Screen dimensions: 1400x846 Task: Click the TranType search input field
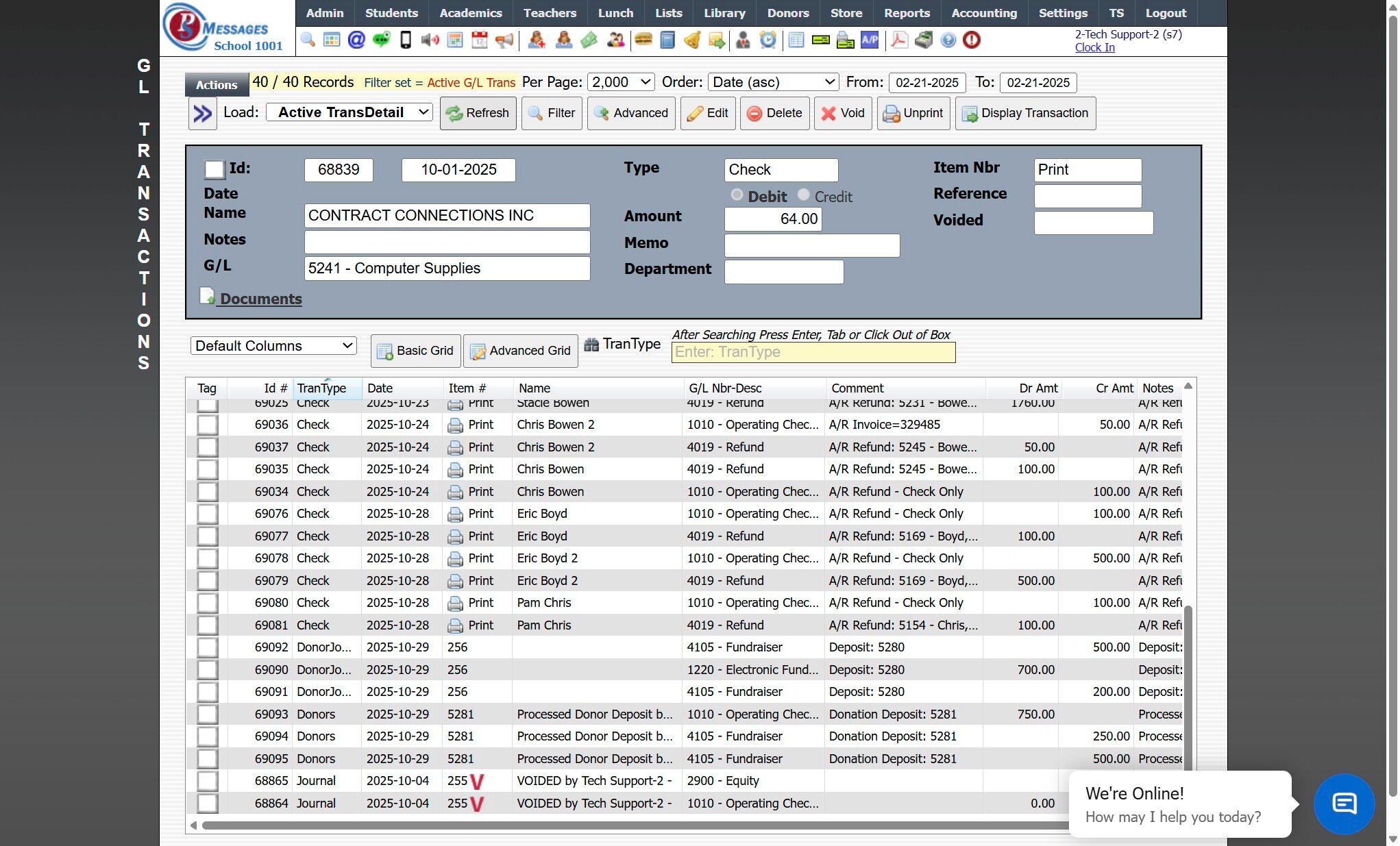(813, 352)
